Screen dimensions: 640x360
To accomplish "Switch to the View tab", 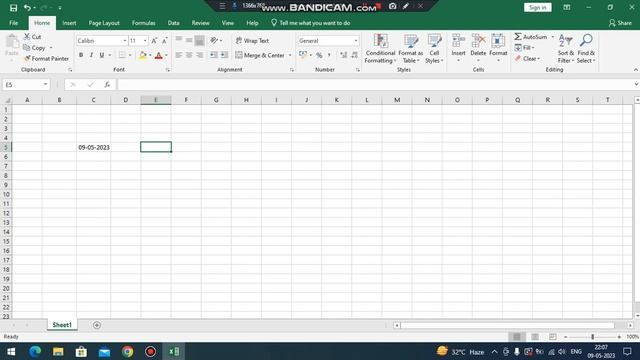I will [228, 23].
